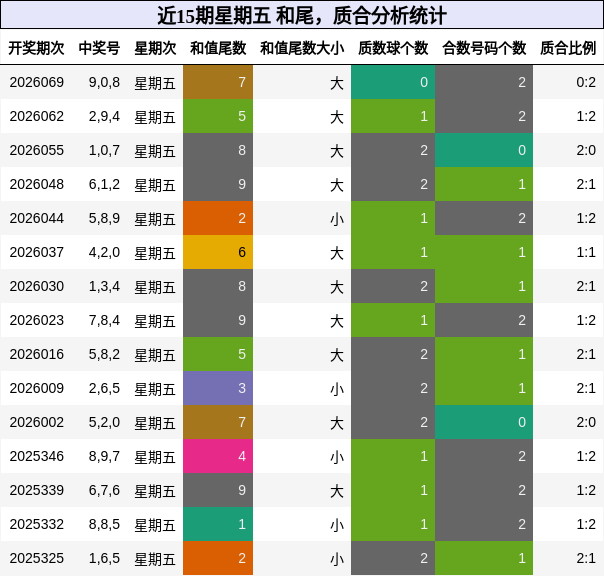This screenshot has width=604, height=576.
Task: Click composite count 0 in row 2026002
Action: [x=484, y=422]
